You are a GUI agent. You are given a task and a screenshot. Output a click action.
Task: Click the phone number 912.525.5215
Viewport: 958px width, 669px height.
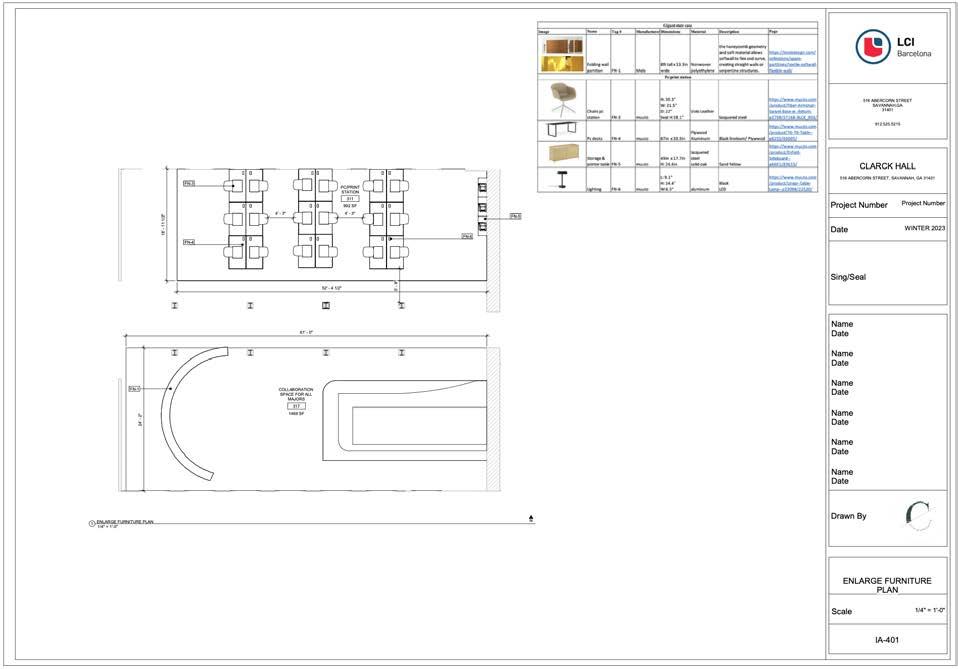click(887, 124)
